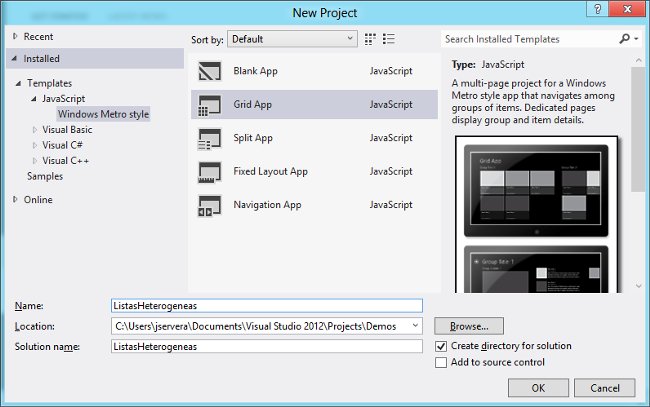Screen dimensions: 650x407
Task: Click the description panel scrollbar
Action: [638, 129]
